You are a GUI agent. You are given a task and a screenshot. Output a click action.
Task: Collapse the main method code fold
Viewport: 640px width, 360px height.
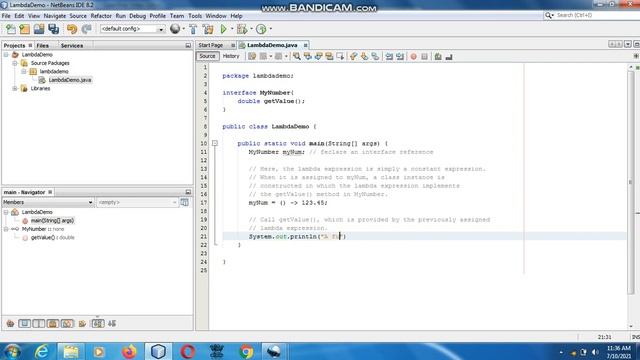[215, 143]
